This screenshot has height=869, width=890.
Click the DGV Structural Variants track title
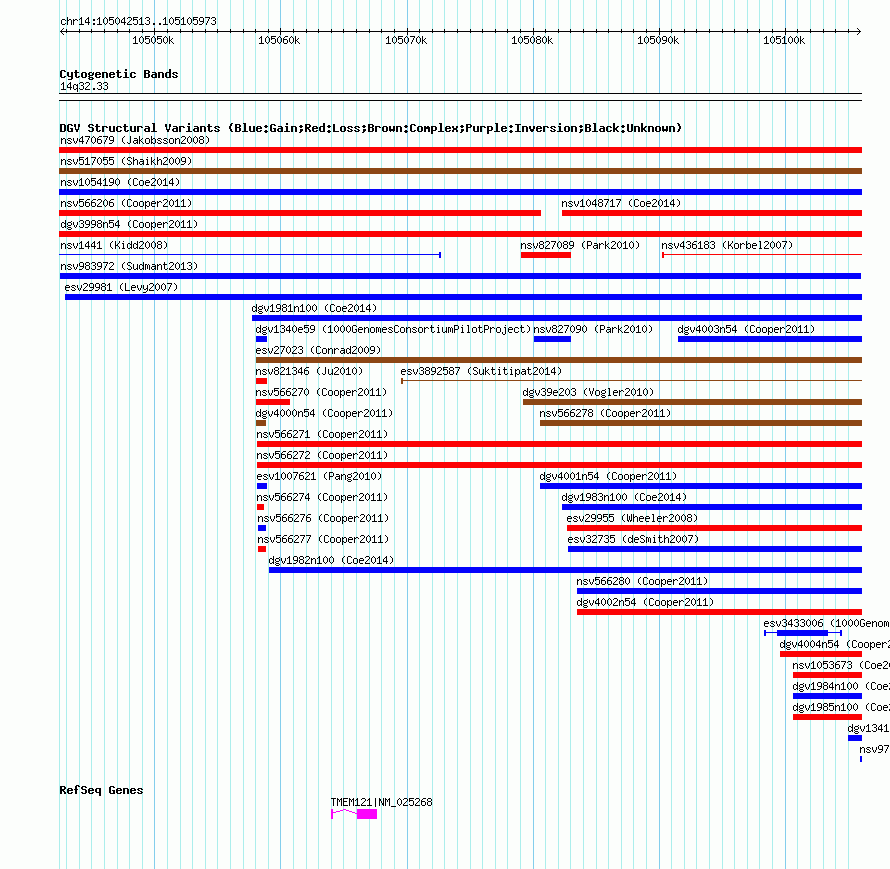(x=371, y=128)
